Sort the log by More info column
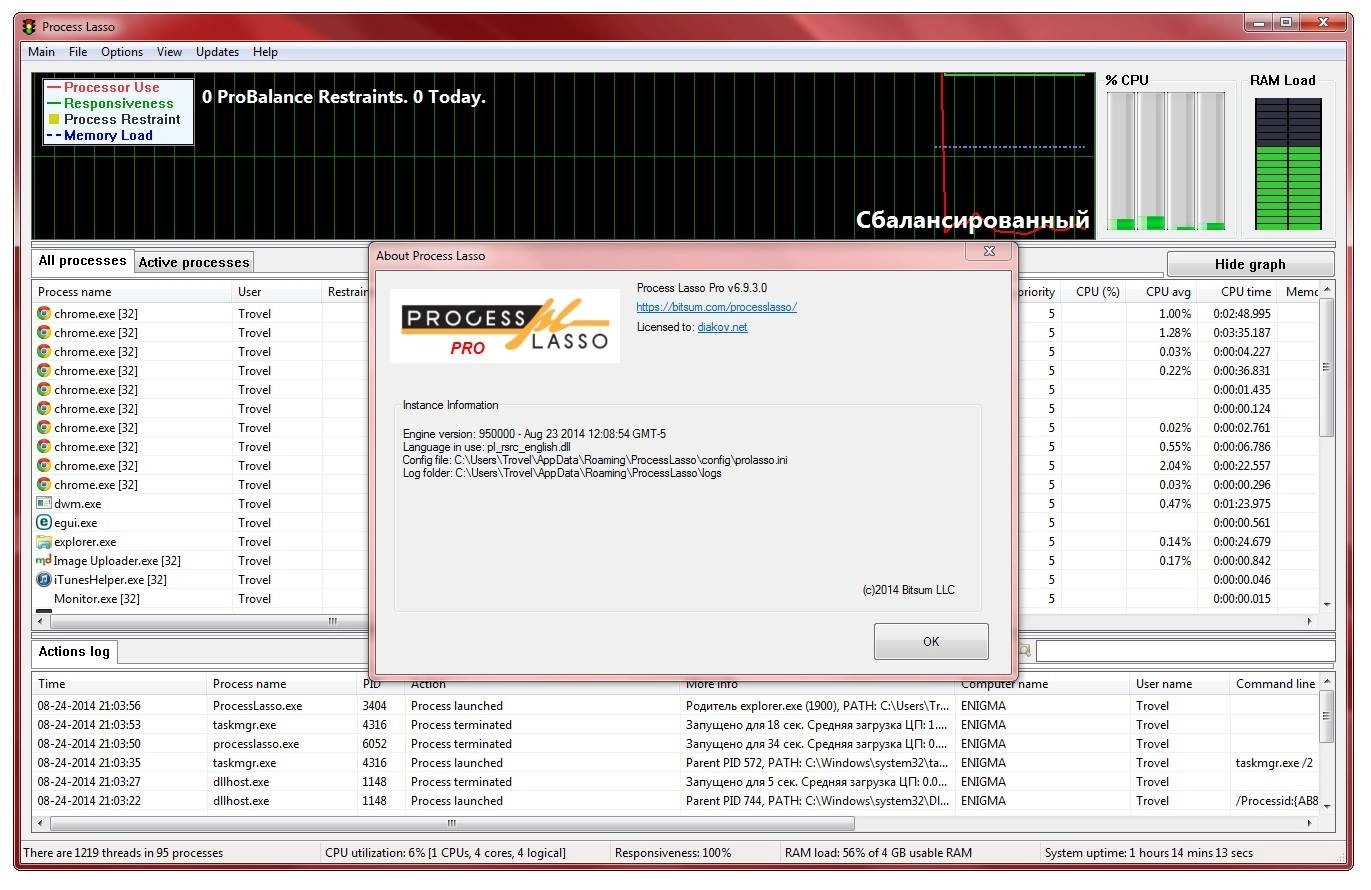 pos(818,684)
